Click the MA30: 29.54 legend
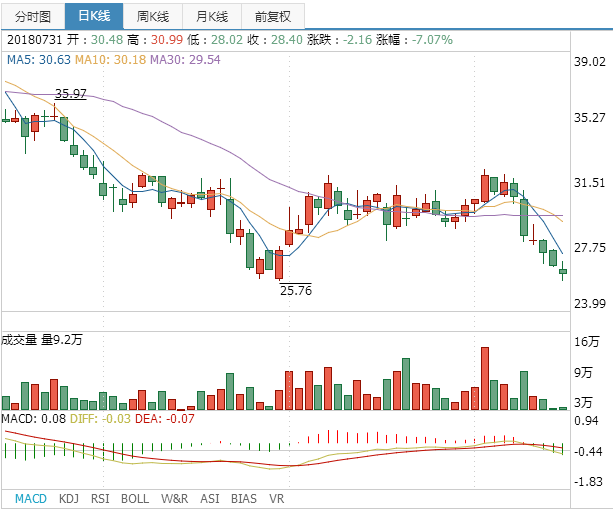Image resolution: width=613 pixels, height=512 pixels. [185, 60]
